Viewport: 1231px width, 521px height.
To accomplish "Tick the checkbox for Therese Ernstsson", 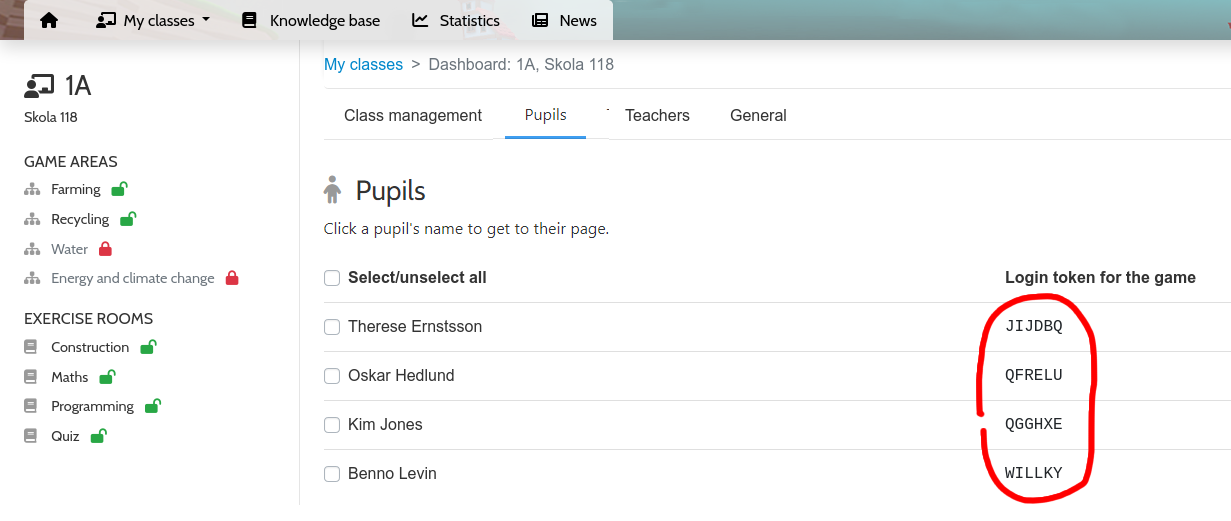I will click(332, 326).
